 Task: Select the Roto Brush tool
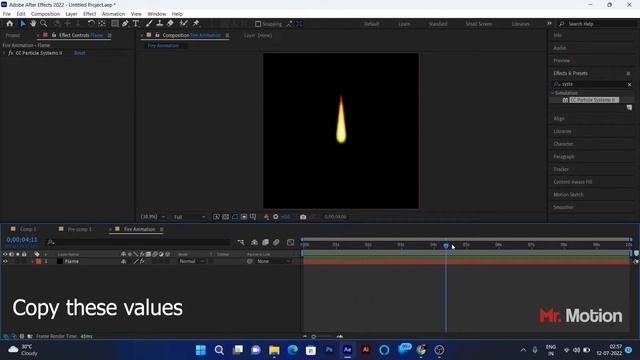pos(184,24)
